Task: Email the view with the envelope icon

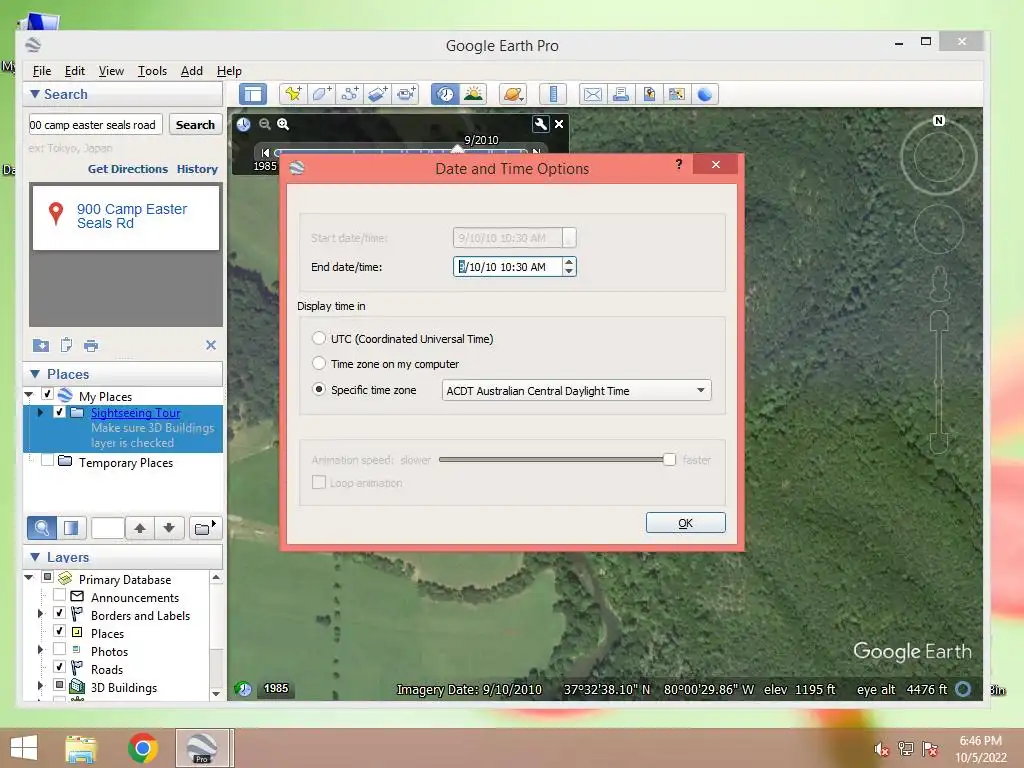Action: (x=592, y=94)
